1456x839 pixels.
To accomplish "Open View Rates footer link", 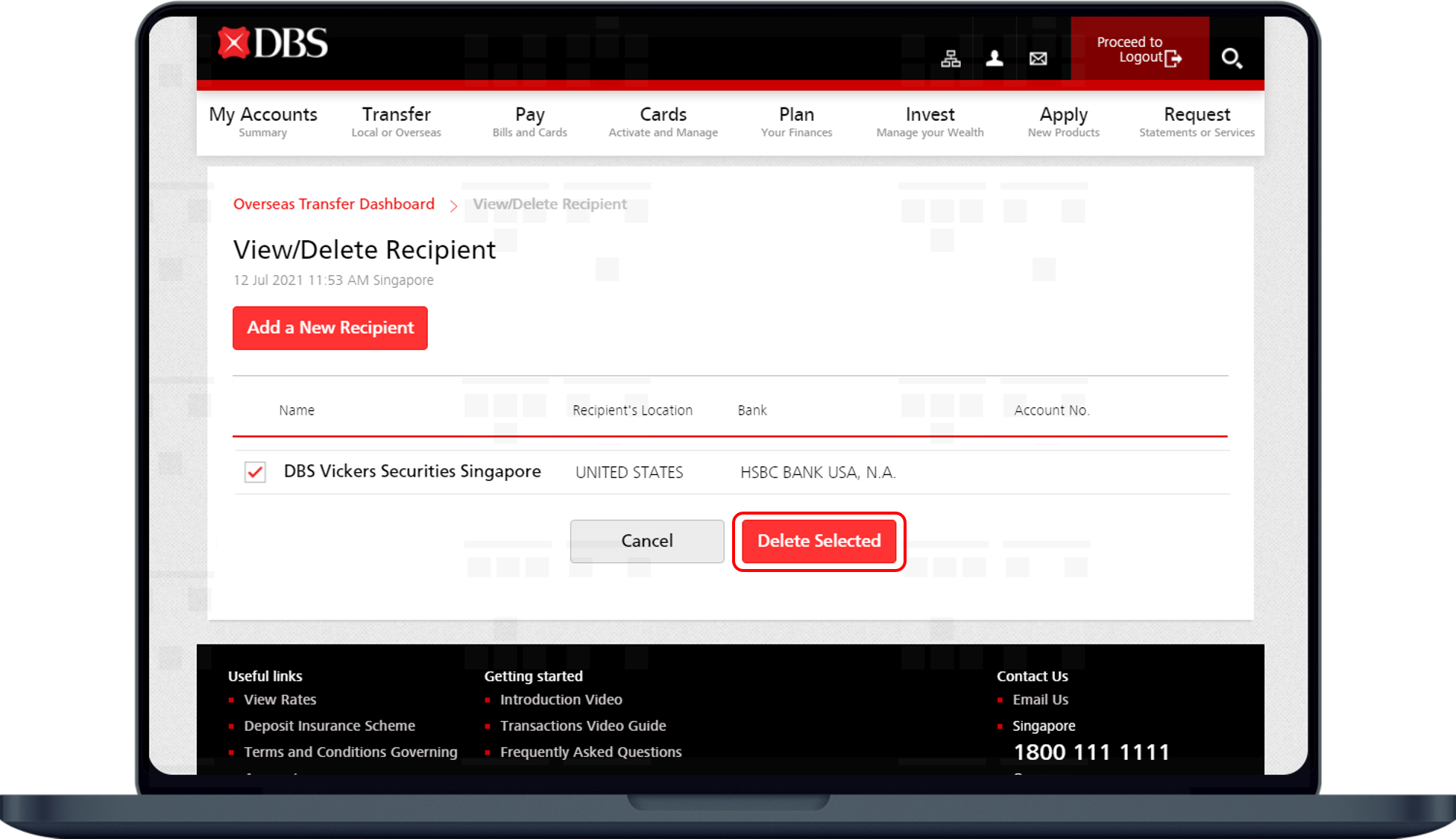I will (280, 700).
